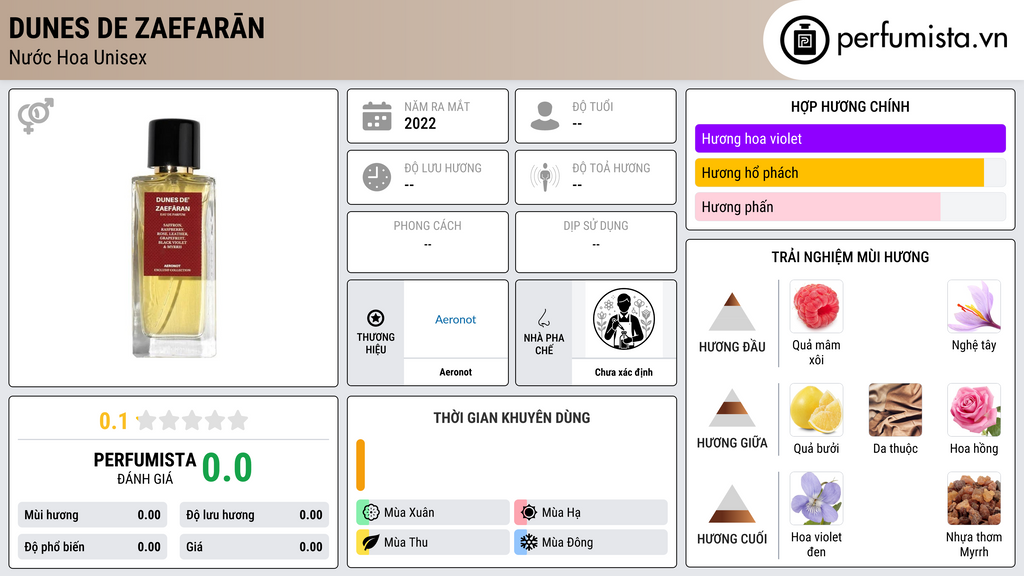Click the Hương Cuối pyramid icon
This screenshot has height=576, width=1024.
point(732,504)
